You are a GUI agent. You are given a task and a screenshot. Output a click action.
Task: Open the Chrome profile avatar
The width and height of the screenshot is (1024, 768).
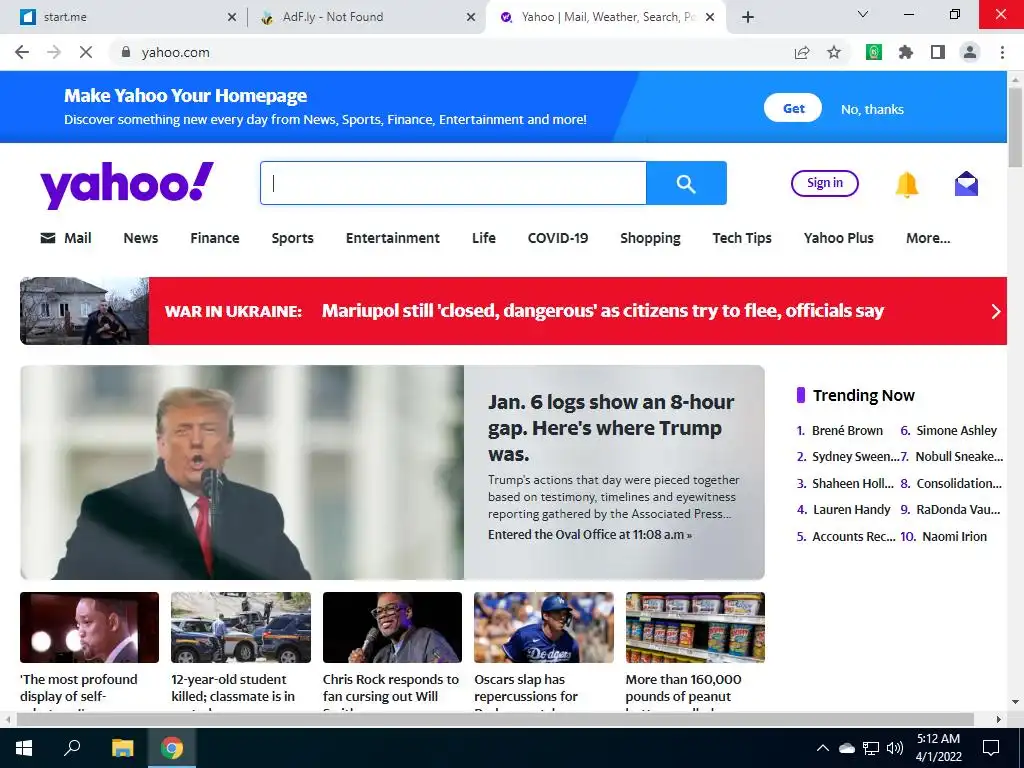tap(970, 52)
